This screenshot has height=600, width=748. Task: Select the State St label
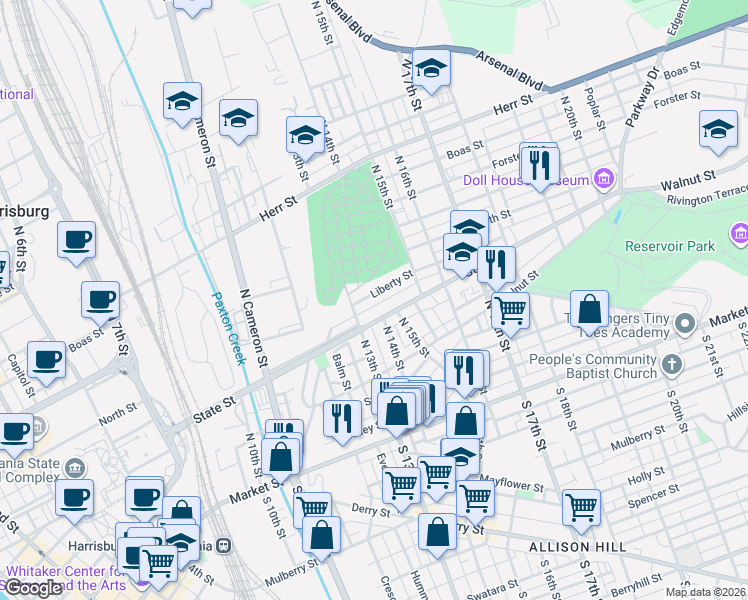(215, 410)
